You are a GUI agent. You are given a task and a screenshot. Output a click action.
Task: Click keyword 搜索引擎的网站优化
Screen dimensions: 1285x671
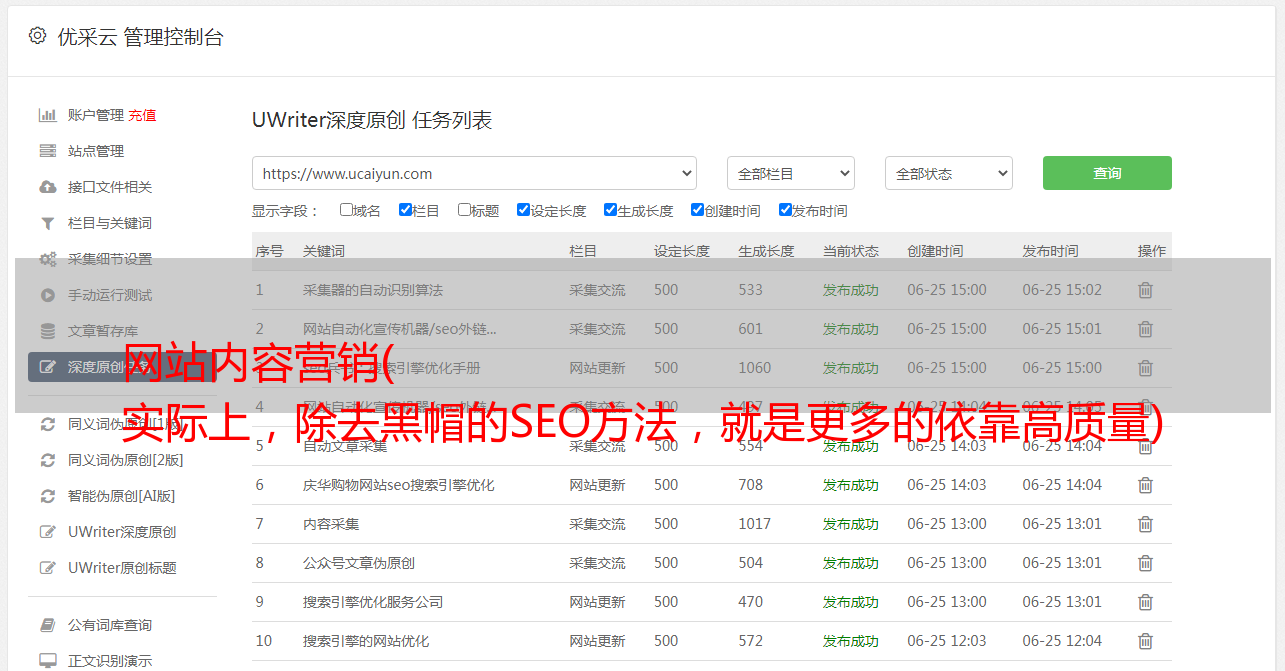(366, 641)
